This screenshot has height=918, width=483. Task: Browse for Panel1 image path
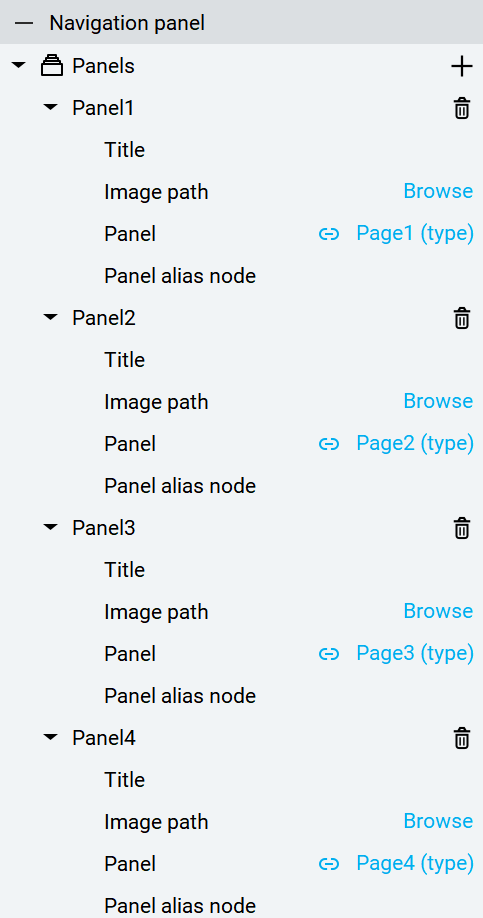pos(438,191)
